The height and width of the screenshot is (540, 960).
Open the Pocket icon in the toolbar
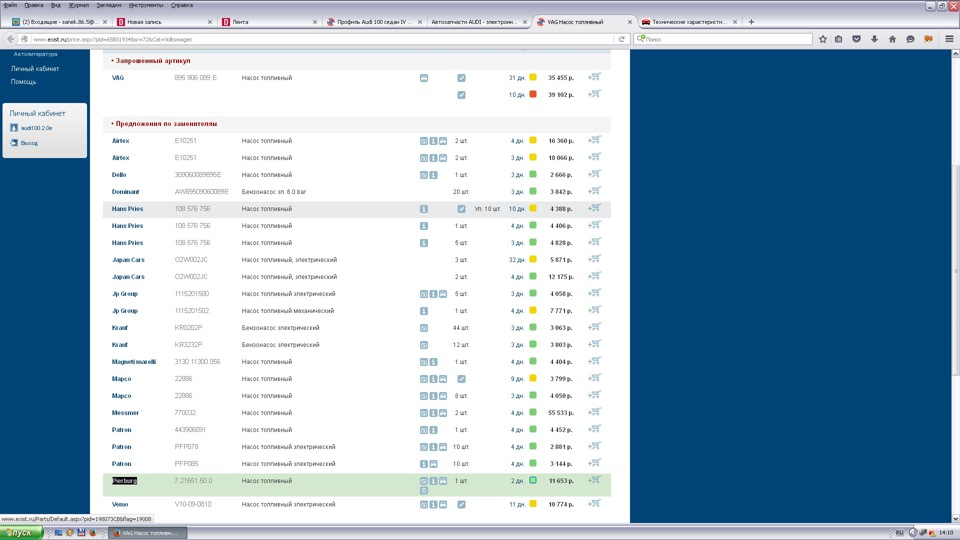857,39
